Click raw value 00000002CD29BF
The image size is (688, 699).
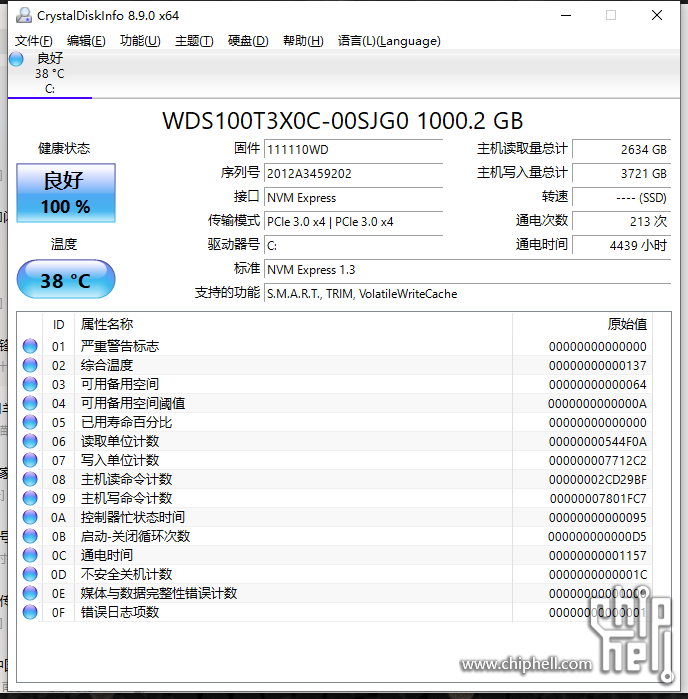point(597,480)
